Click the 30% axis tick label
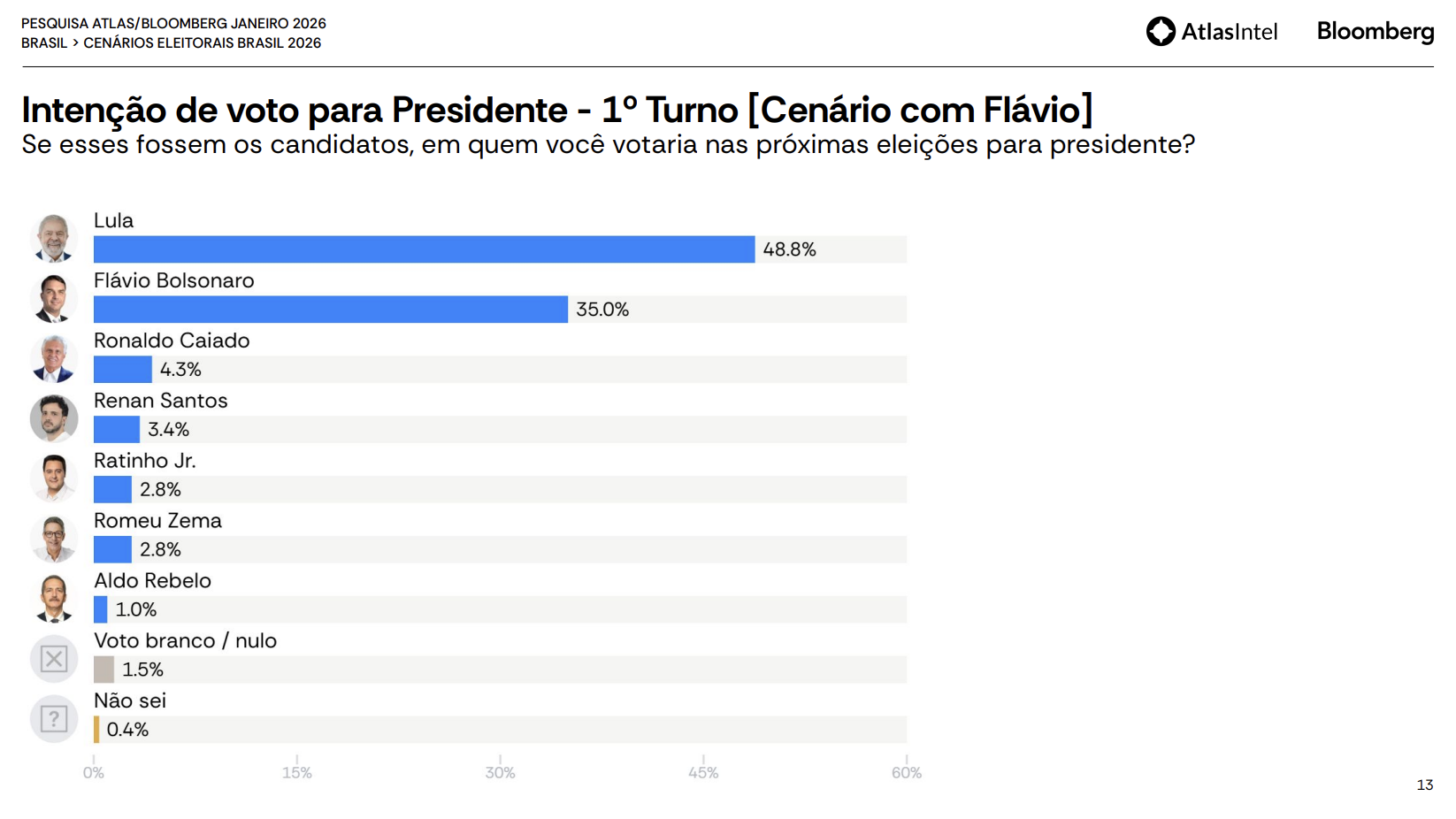Screen dimensions: 1456x819 tap(500, 773)
